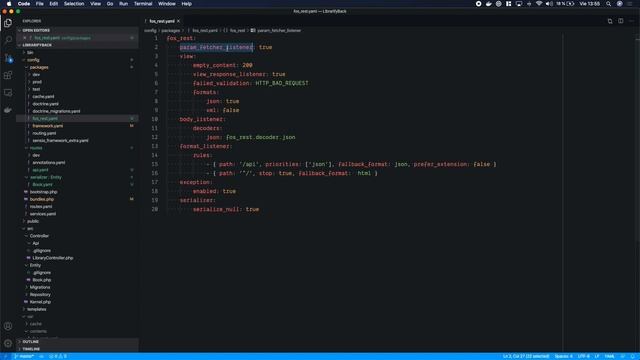The height and width of the screenshot is (360, 640).
Task: Expand the bin folder
Action: (30, 53)
